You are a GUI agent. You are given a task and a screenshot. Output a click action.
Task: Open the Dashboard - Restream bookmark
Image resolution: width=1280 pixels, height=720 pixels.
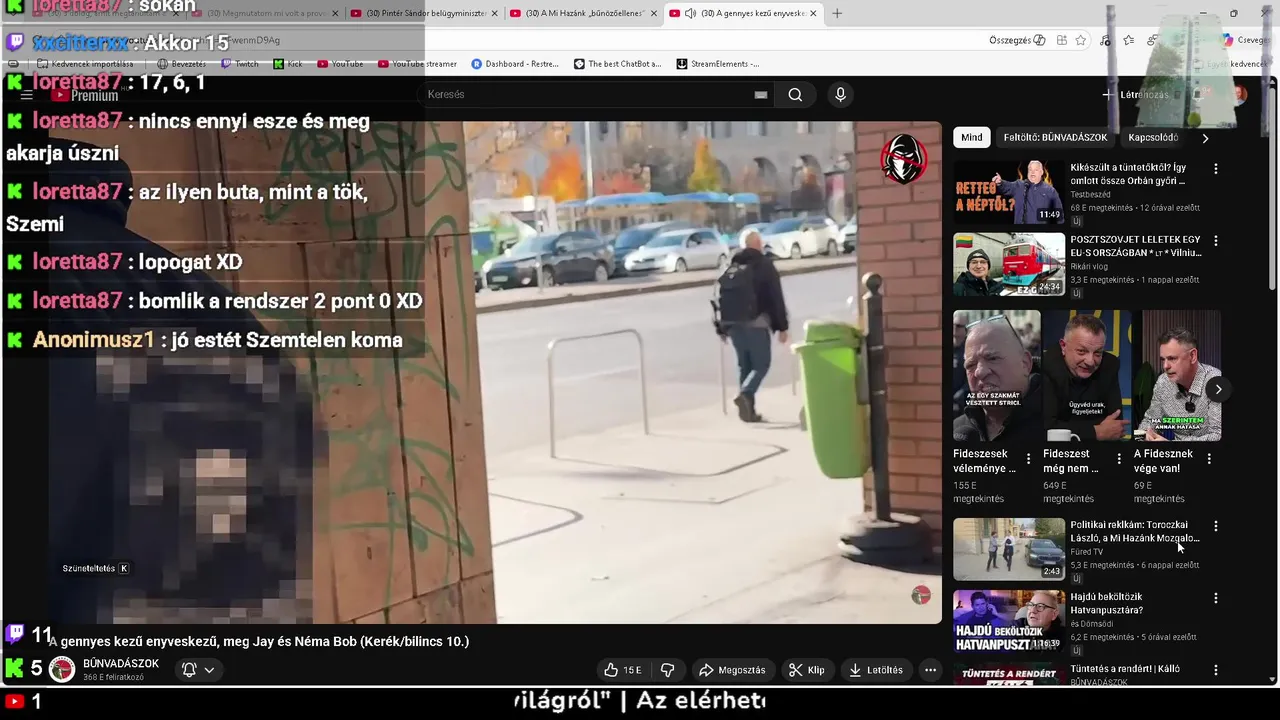pos(514,64)
